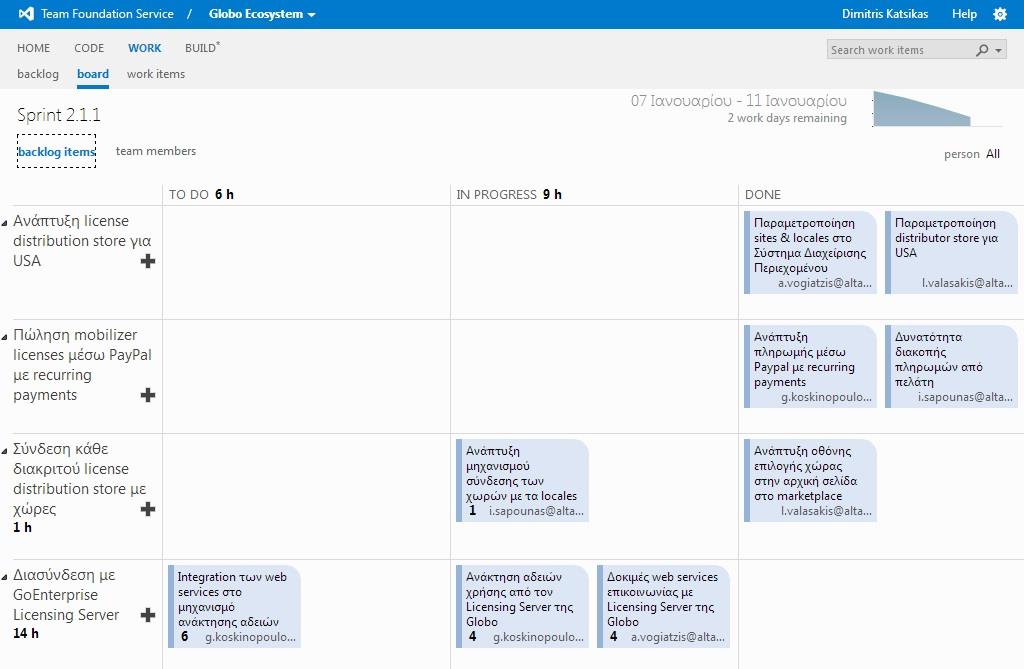Viewport: 1024px width, 669px height.
Task: Change person filter 'All'
Action: coord(993,154)
